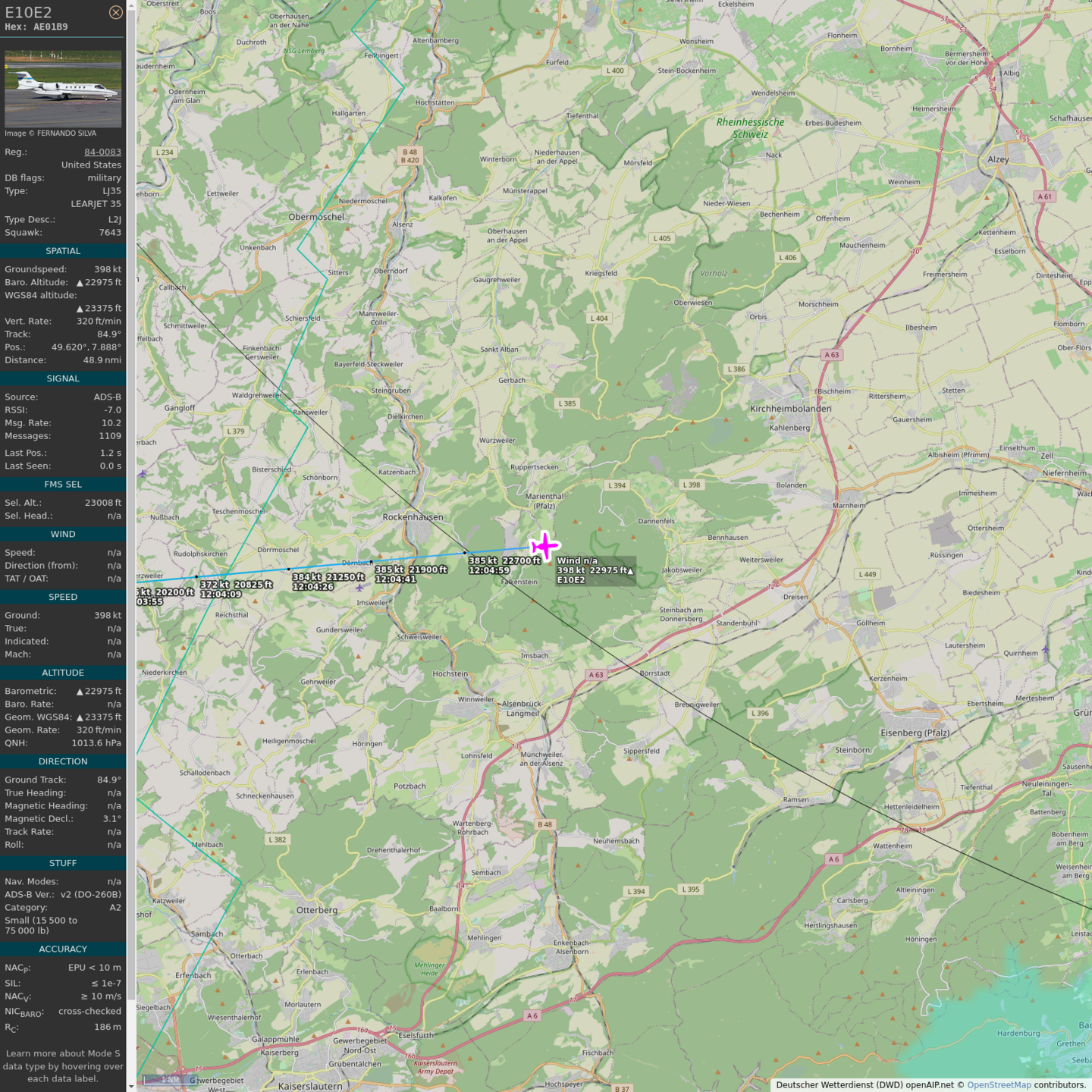
Task: Click the 12:04:41 track point label
Action: pos(395,579)
